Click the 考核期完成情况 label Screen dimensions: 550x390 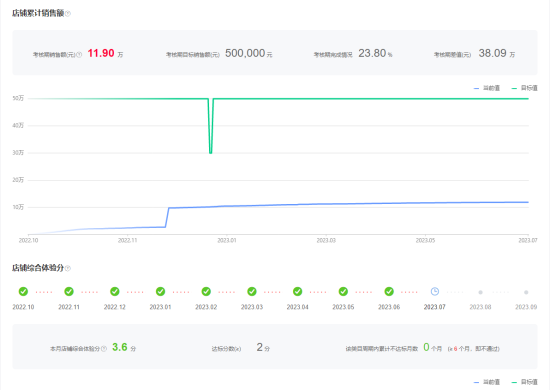pos(333,55)
